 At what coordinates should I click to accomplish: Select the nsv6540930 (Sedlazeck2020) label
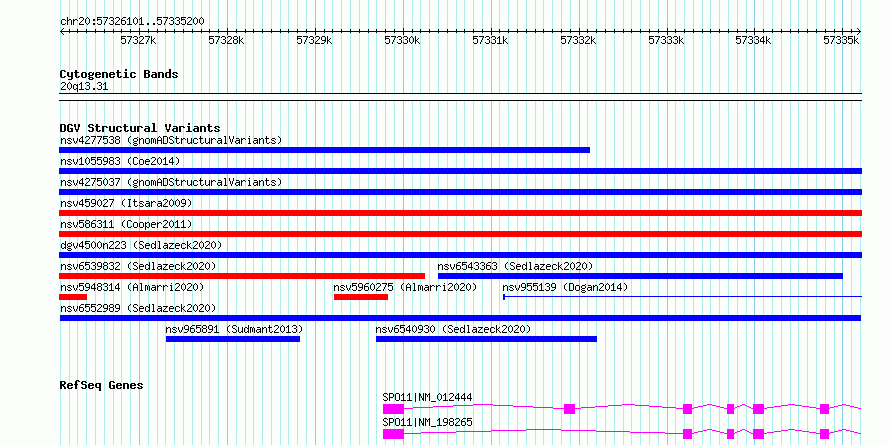click(454, 329)
